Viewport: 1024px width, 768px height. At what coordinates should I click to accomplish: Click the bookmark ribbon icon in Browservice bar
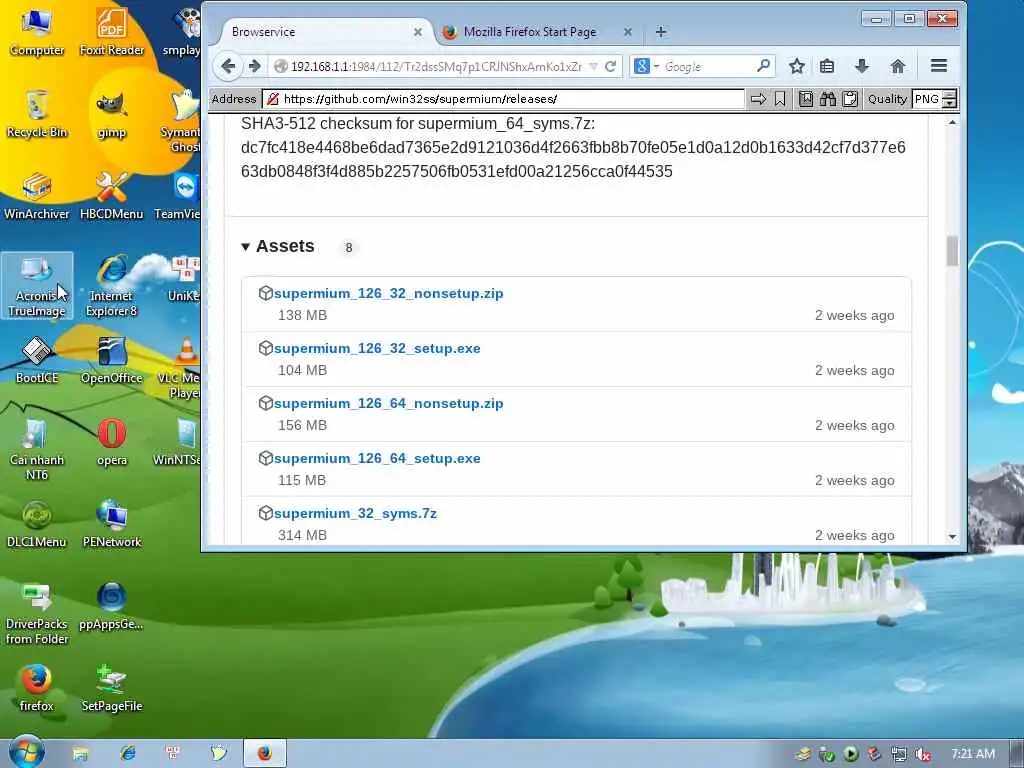780,99
